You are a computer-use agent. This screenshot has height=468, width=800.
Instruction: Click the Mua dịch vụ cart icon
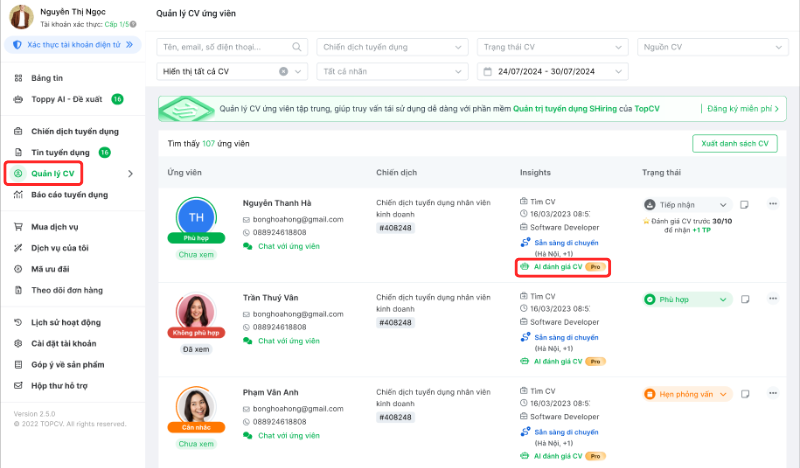[18, 227]
